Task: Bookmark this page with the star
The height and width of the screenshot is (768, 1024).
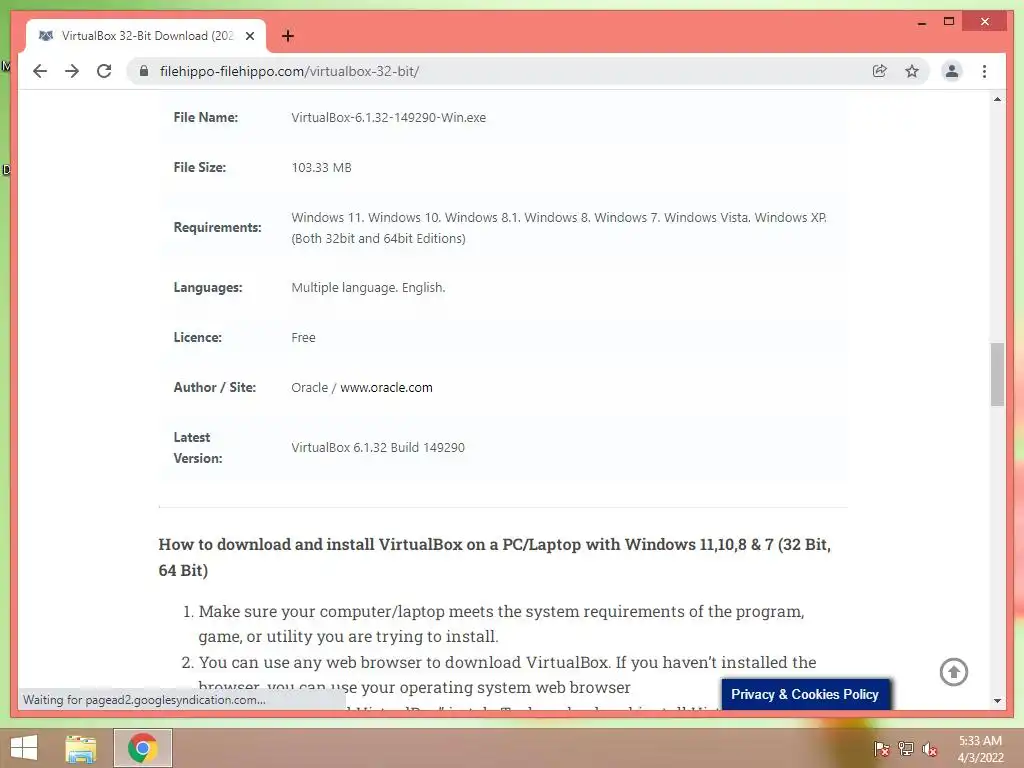Action: click(x=912, y=71)
